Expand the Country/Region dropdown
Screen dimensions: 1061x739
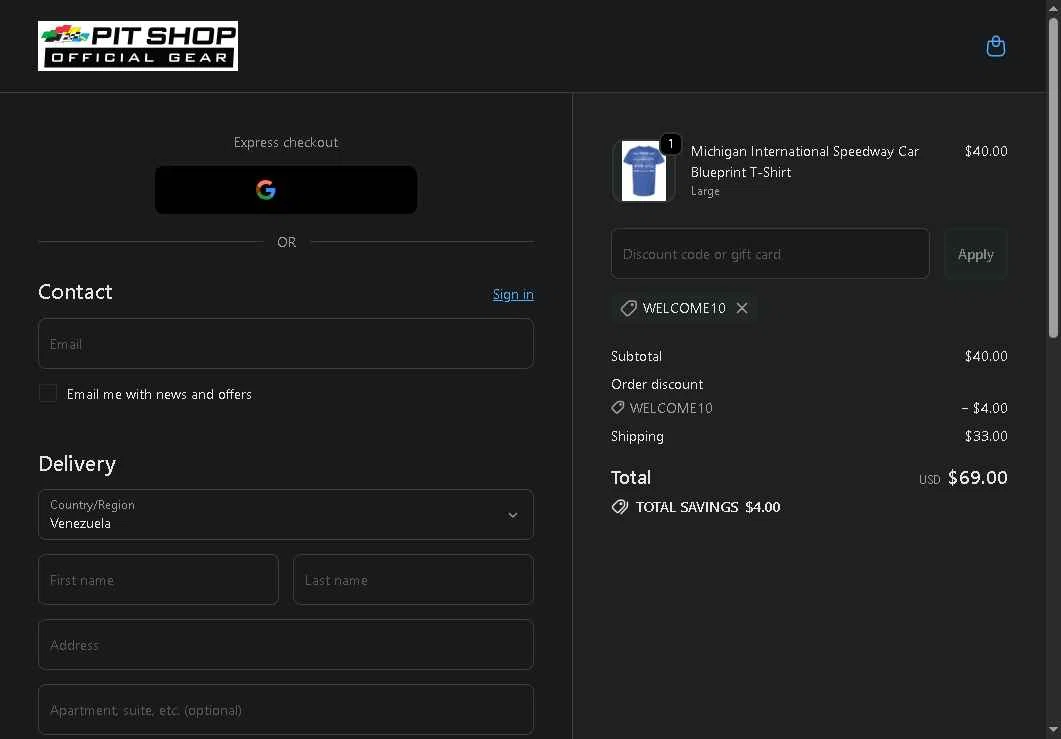click(286, 514)
